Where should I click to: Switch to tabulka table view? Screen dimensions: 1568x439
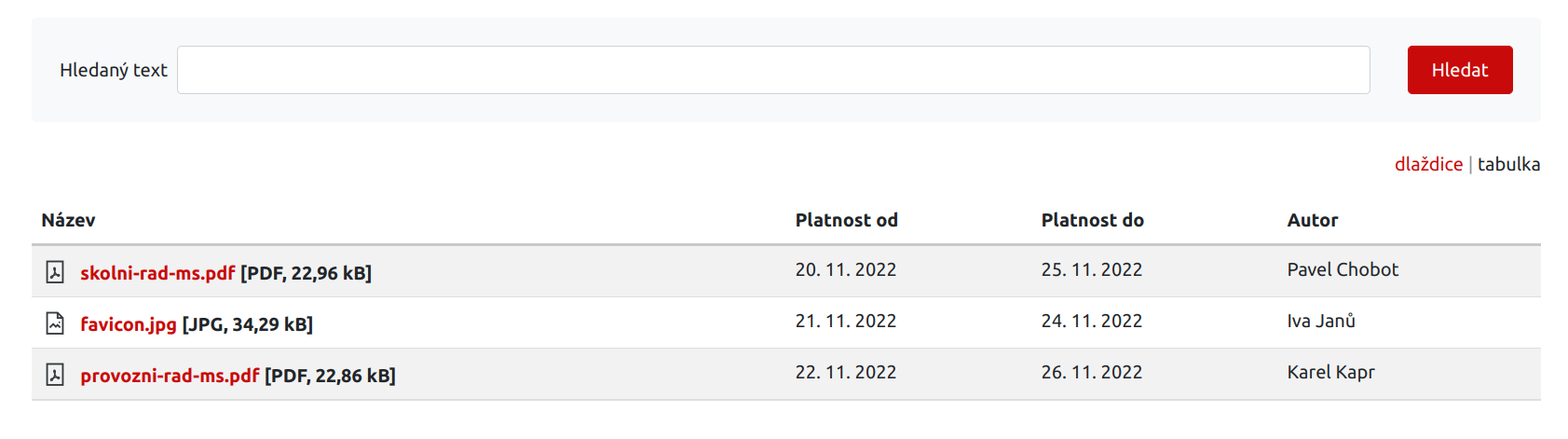(1508, 164)
